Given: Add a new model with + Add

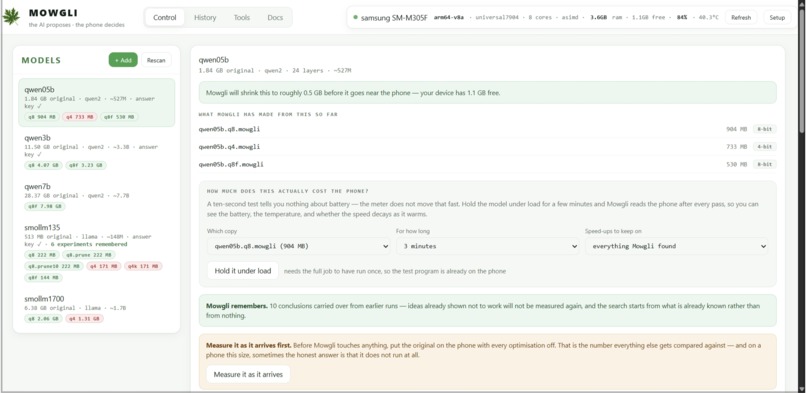Looking at the screenshot, I should pyautogui.click(x=123, y=60).
